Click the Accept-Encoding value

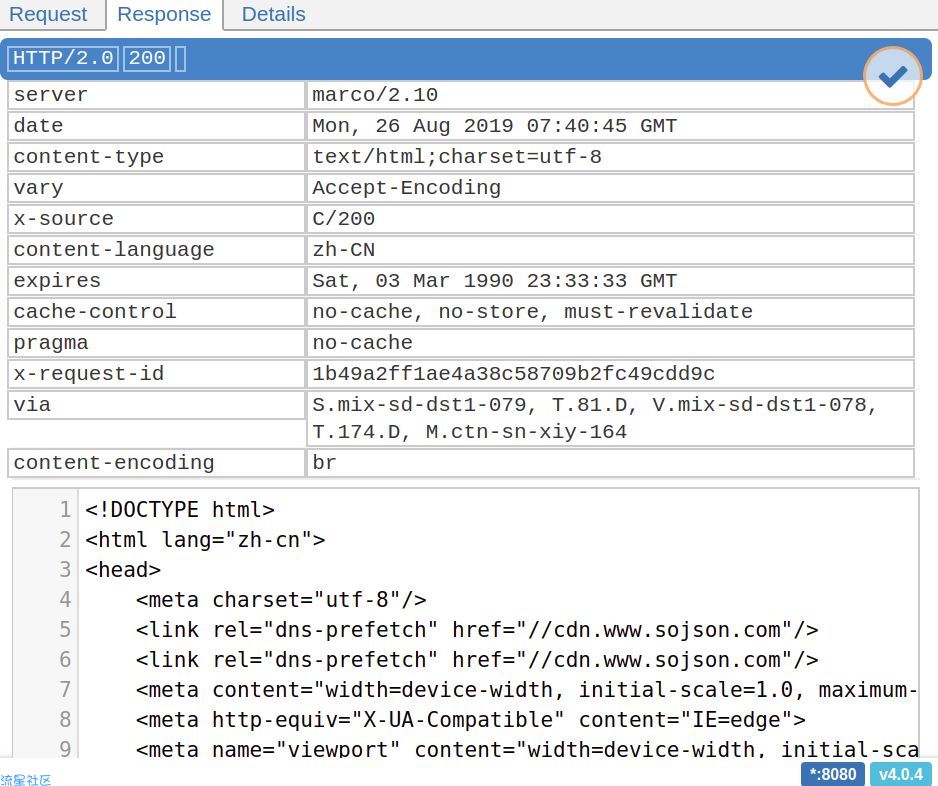click(610, 188)
